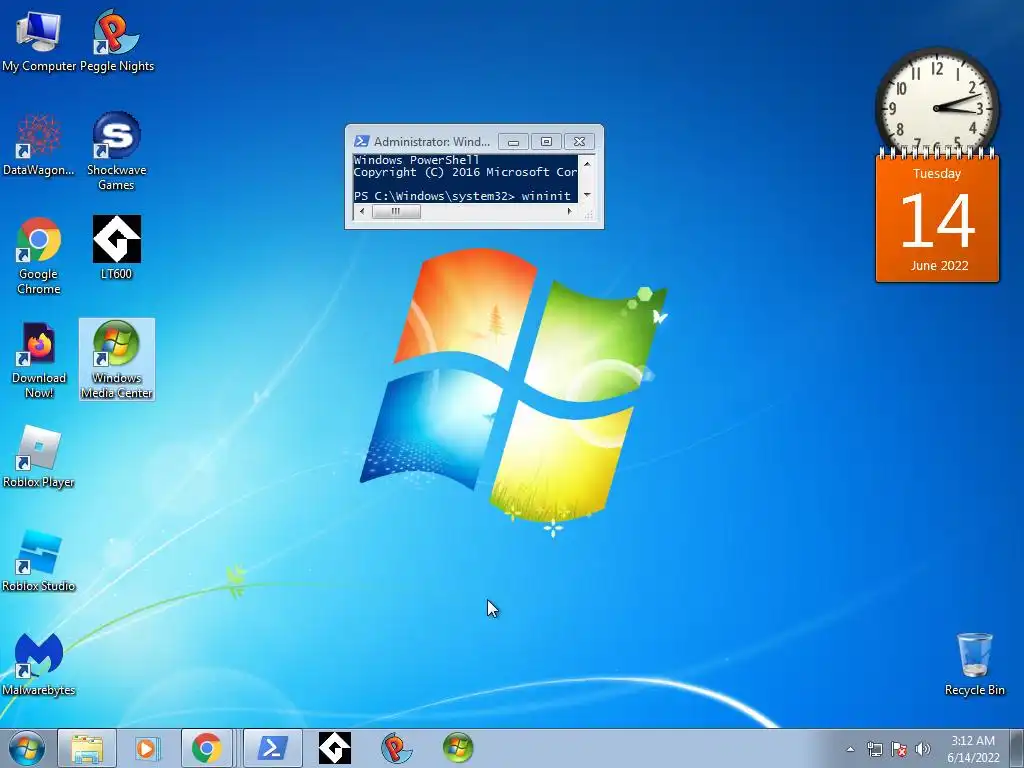Click the PowerShell horizontal scrollbar thumb
Viewport: 1024px width, 768px height.
pyautogui.click(x=396, y=211)
